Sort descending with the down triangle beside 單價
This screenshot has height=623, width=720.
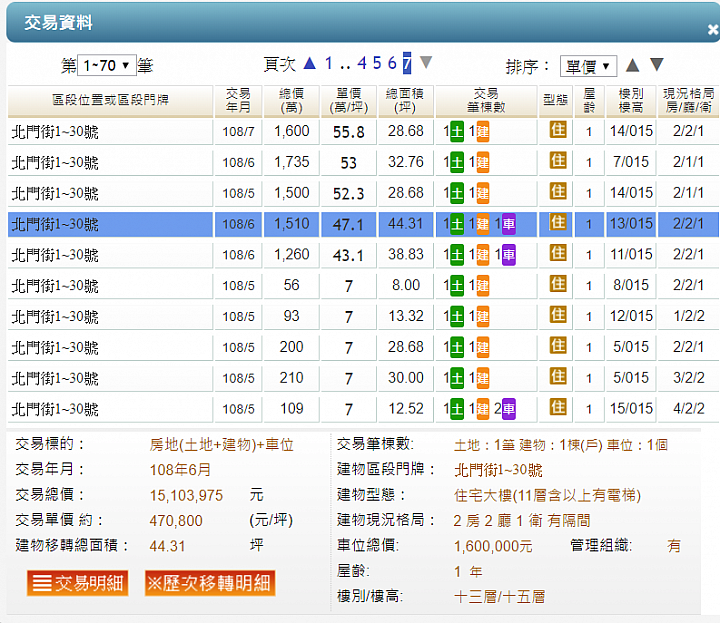tap(657, 65)
